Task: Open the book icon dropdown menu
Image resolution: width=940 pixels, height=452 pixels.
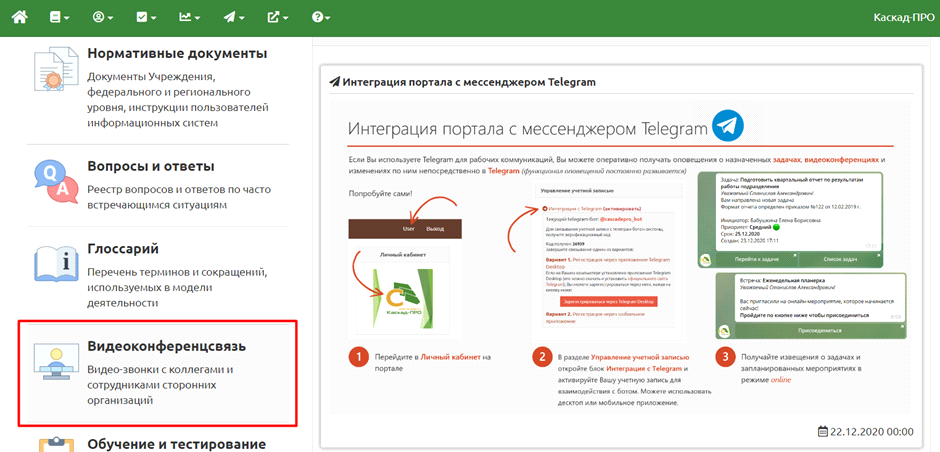Action: 59,17
